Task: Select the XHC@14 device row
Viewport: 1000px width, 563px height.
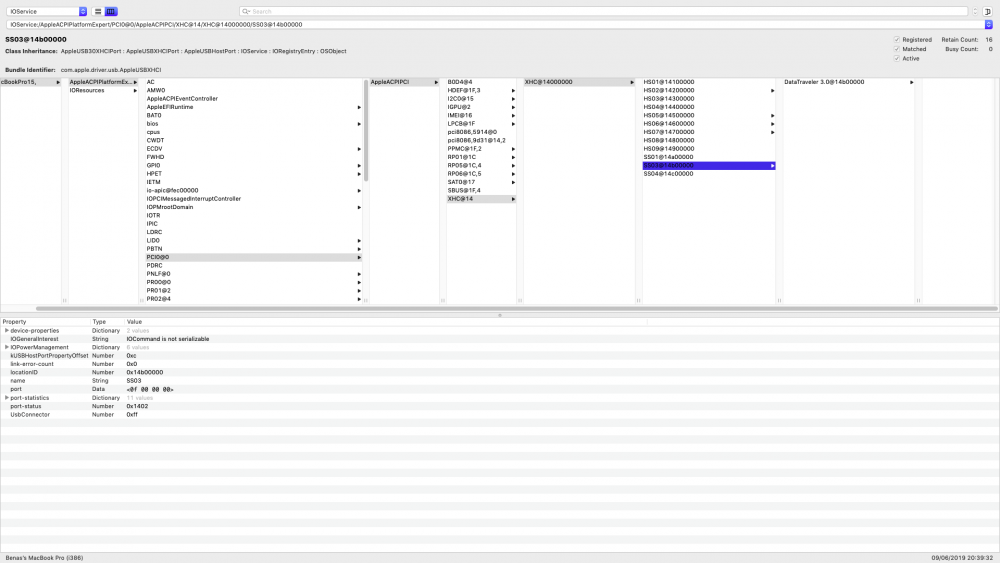Action: click(x=481, y=199)
